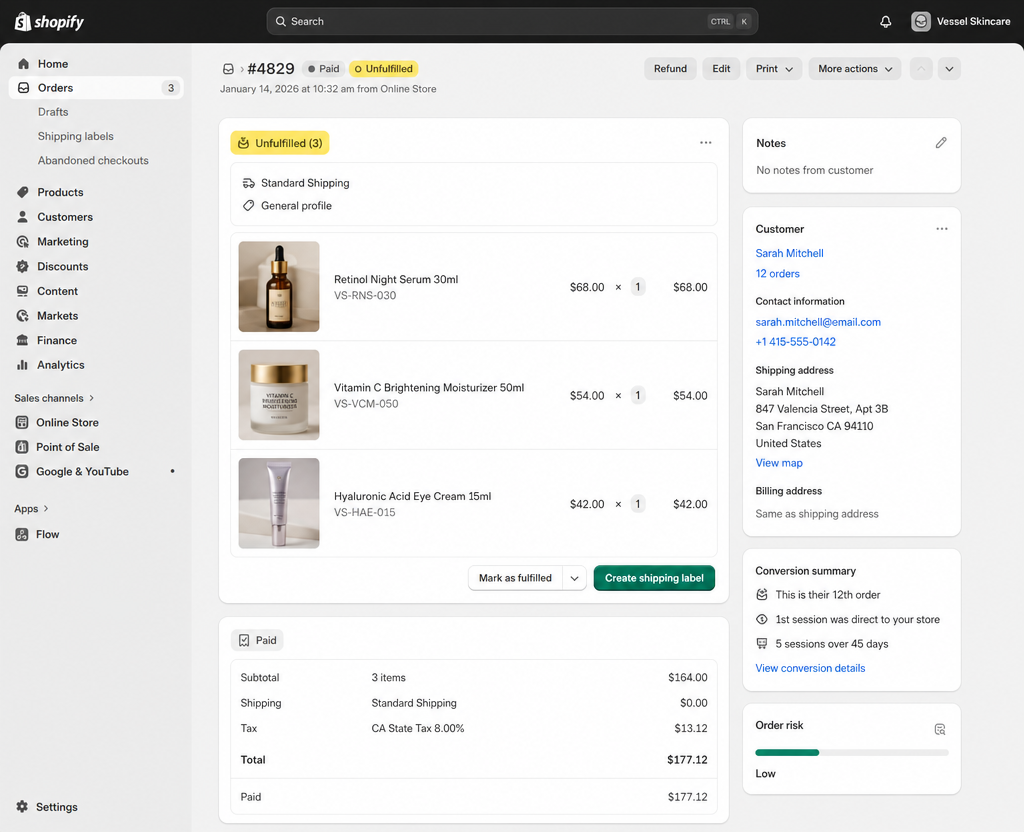Click Retinol Night Serum 30ml product name
The image size is (1024, 832).
click(x=396, y=280)
